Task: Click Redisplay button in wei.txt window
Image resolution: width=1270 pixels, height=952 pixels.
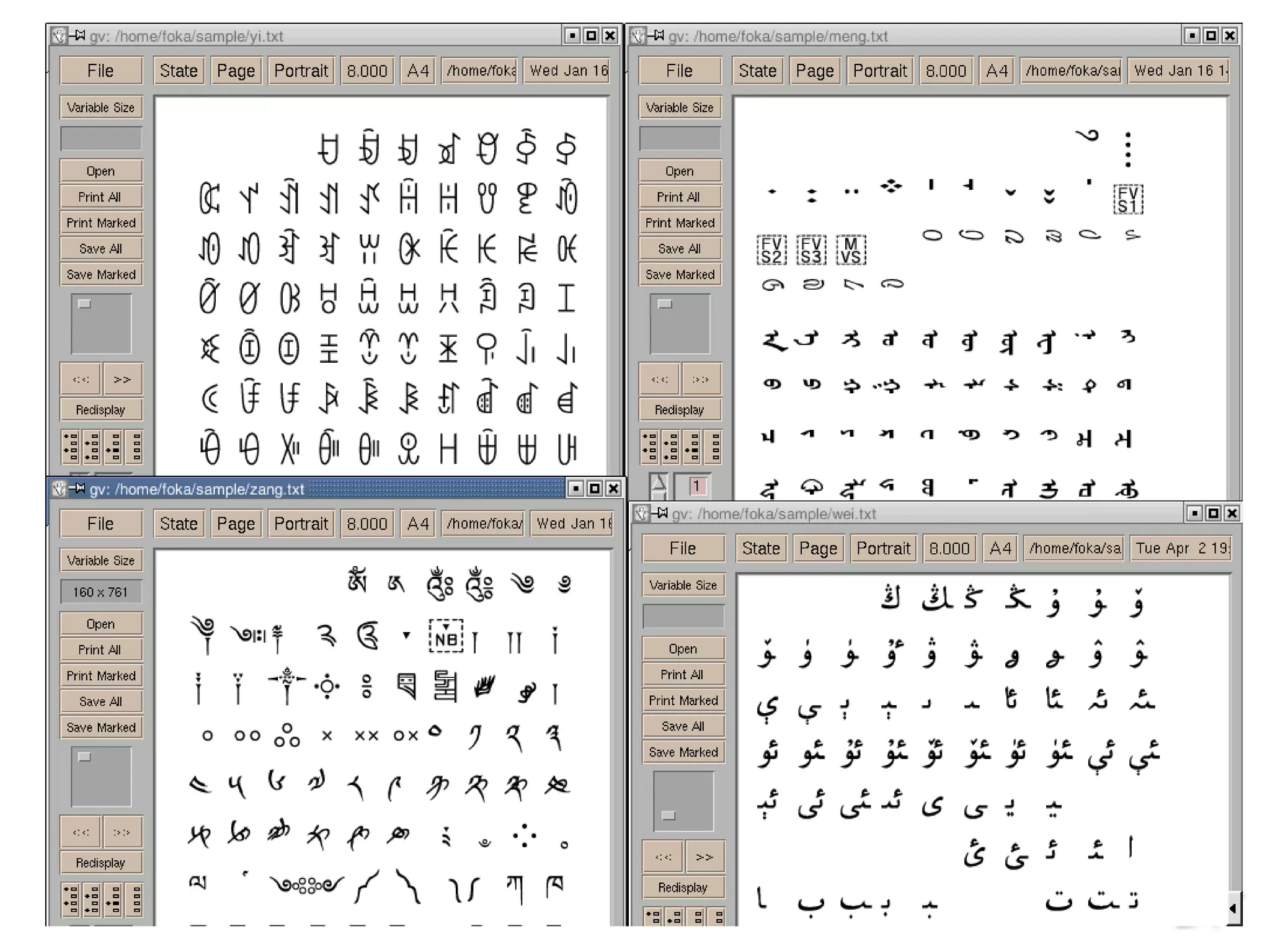Action: coord(682,887)
